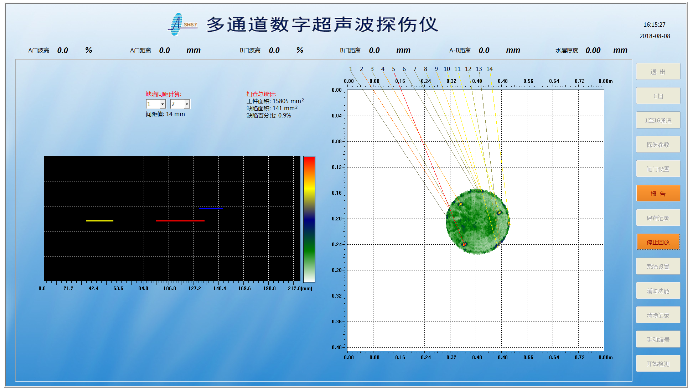
Task: Click the upper orange button in right panel
Action: point(658,193)
